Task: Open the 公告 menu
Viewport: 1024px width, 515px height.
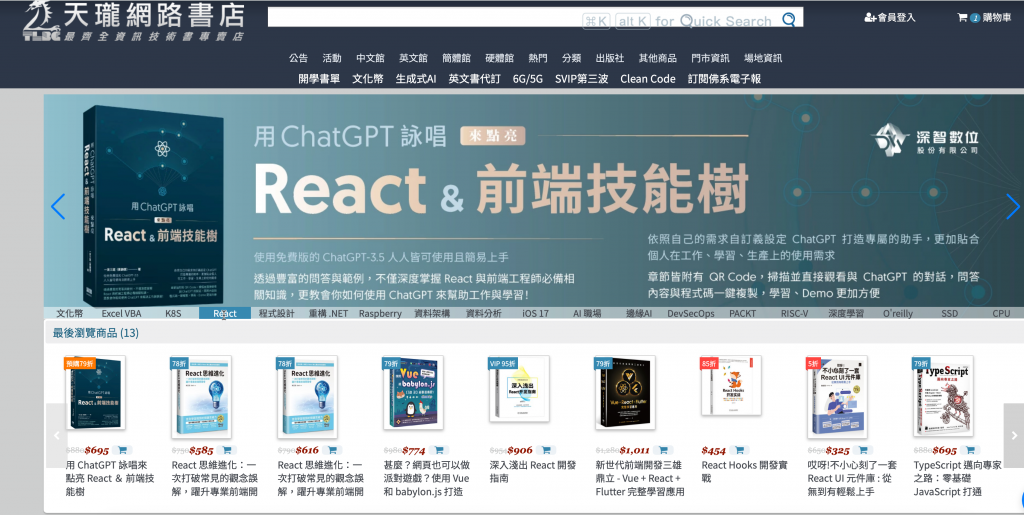Action: coord(298,58)
